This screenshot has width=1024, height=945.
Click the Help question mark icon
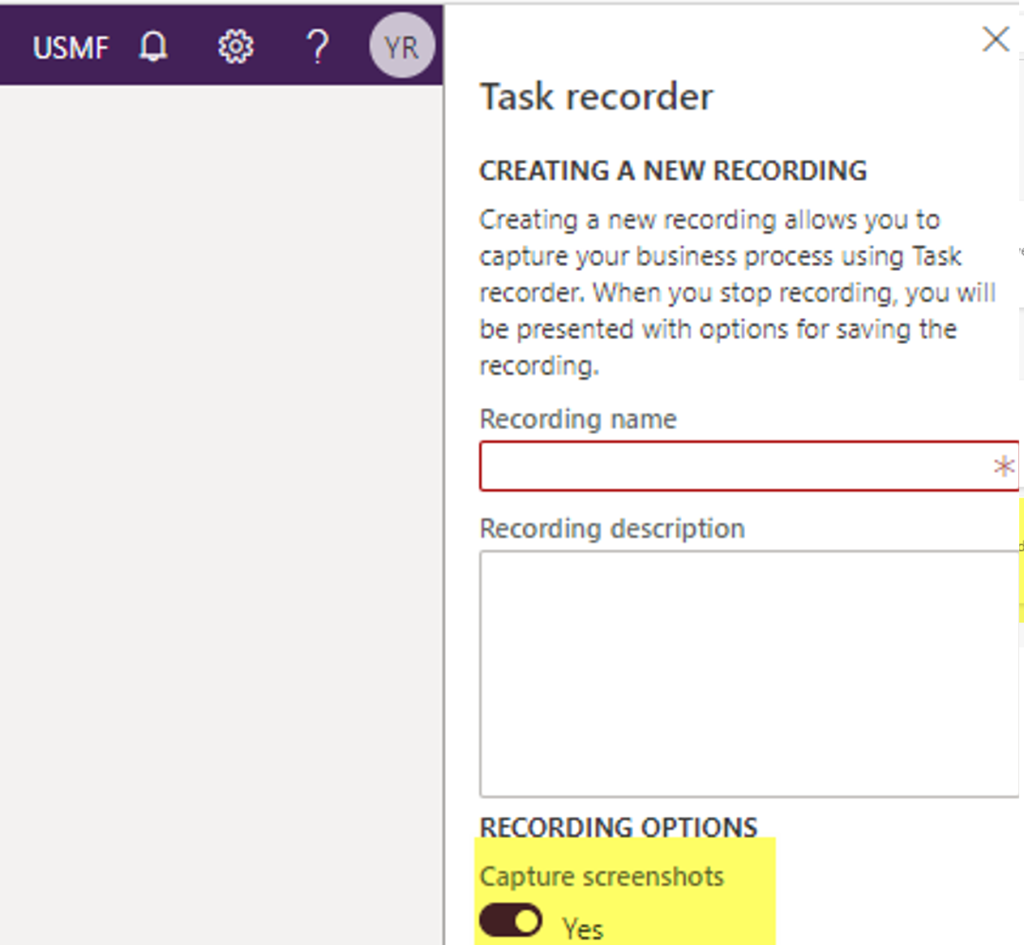click(x=317, y=46)
